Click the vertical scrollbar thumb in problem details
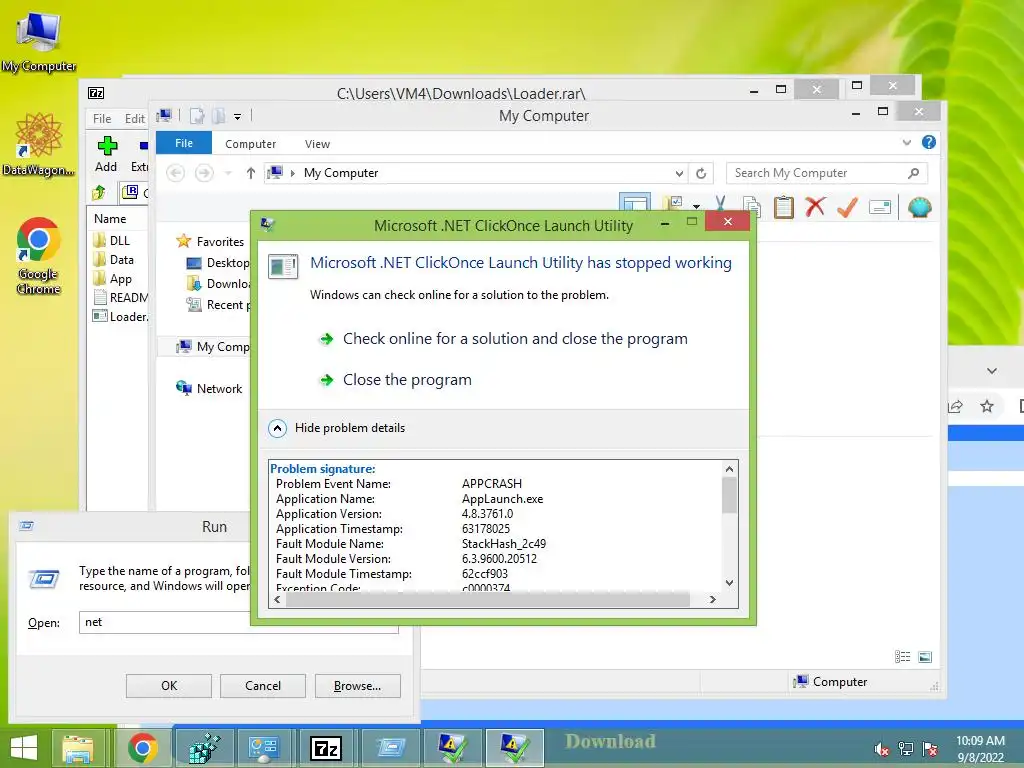Screen dimensions: 1024x768 click(x=729, y=495)
